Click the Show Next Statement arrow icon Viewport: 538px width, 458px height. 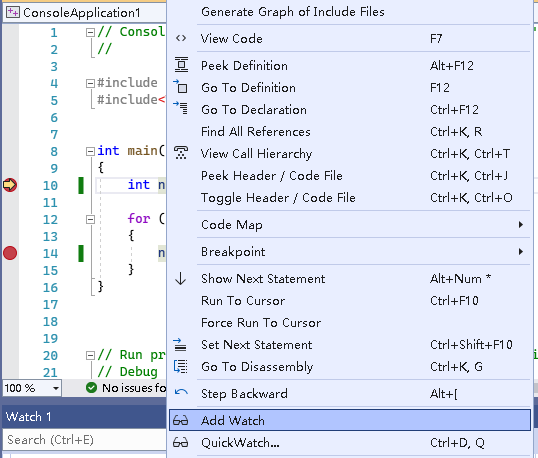pos(180,279)
